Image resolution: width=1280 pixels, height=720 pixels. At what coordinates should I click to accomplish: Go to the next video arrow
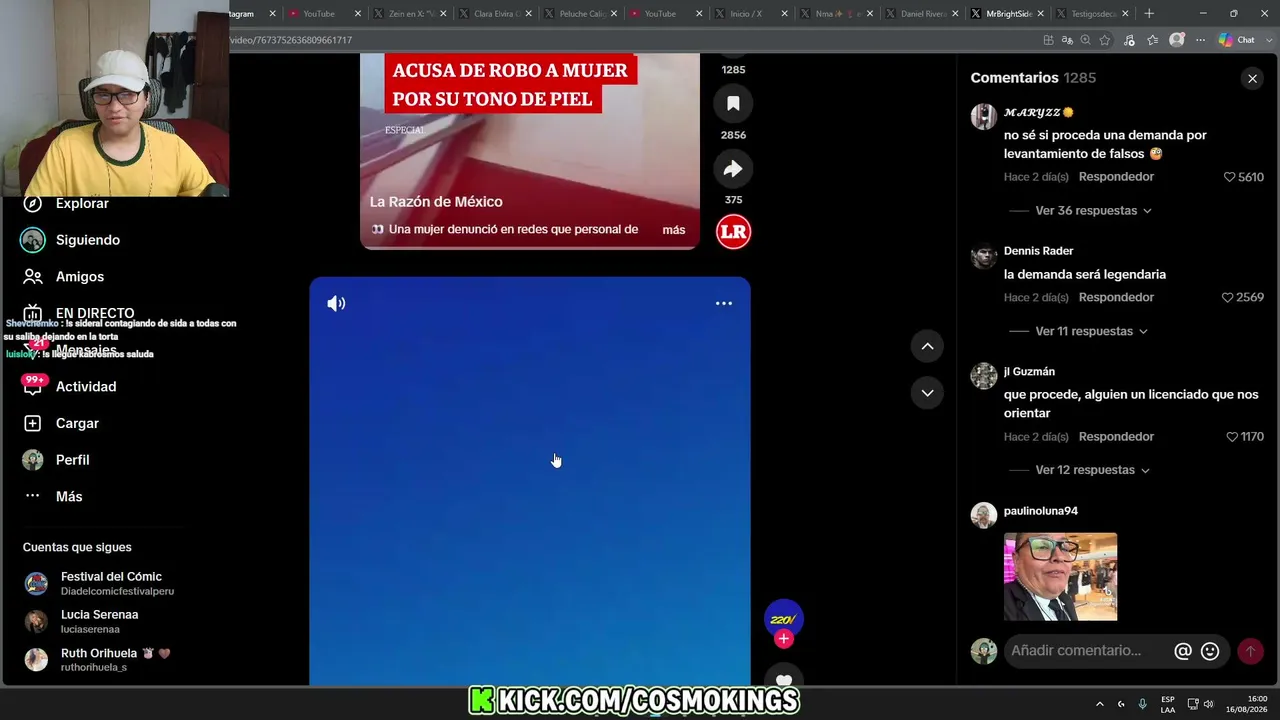point(927,393)
